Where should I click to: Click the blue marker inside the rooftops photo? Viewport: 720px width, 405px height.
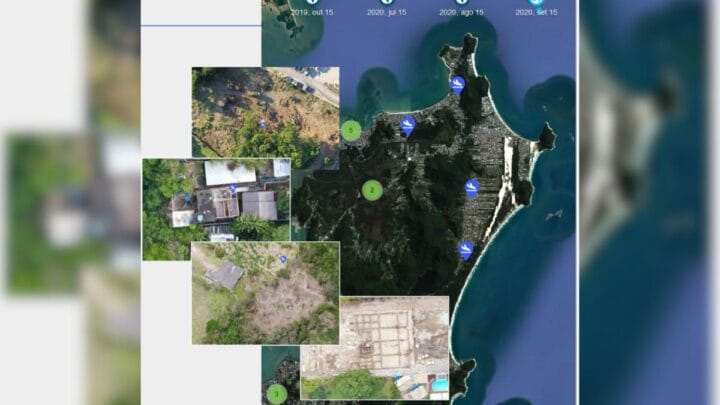point(233,188)
